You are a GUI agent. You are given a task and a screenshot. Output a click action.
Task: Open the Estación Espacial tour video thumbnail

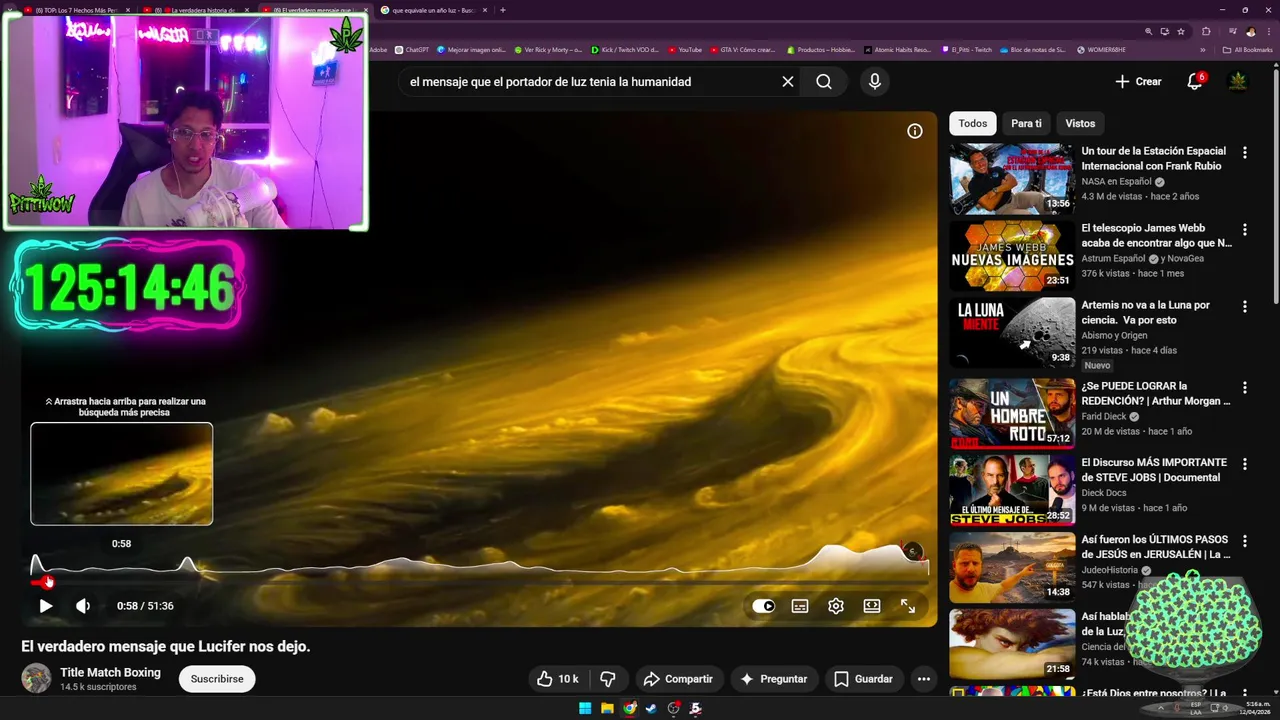tap(1012, 179)
